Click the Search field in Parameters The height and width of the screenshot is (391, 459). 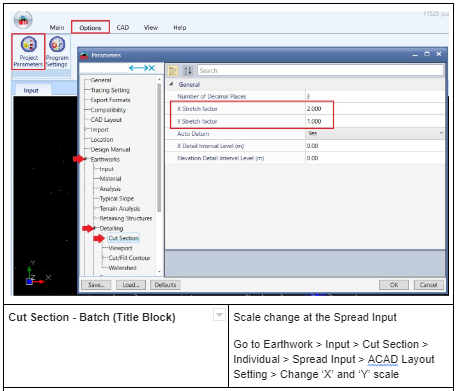coord(320,71)
